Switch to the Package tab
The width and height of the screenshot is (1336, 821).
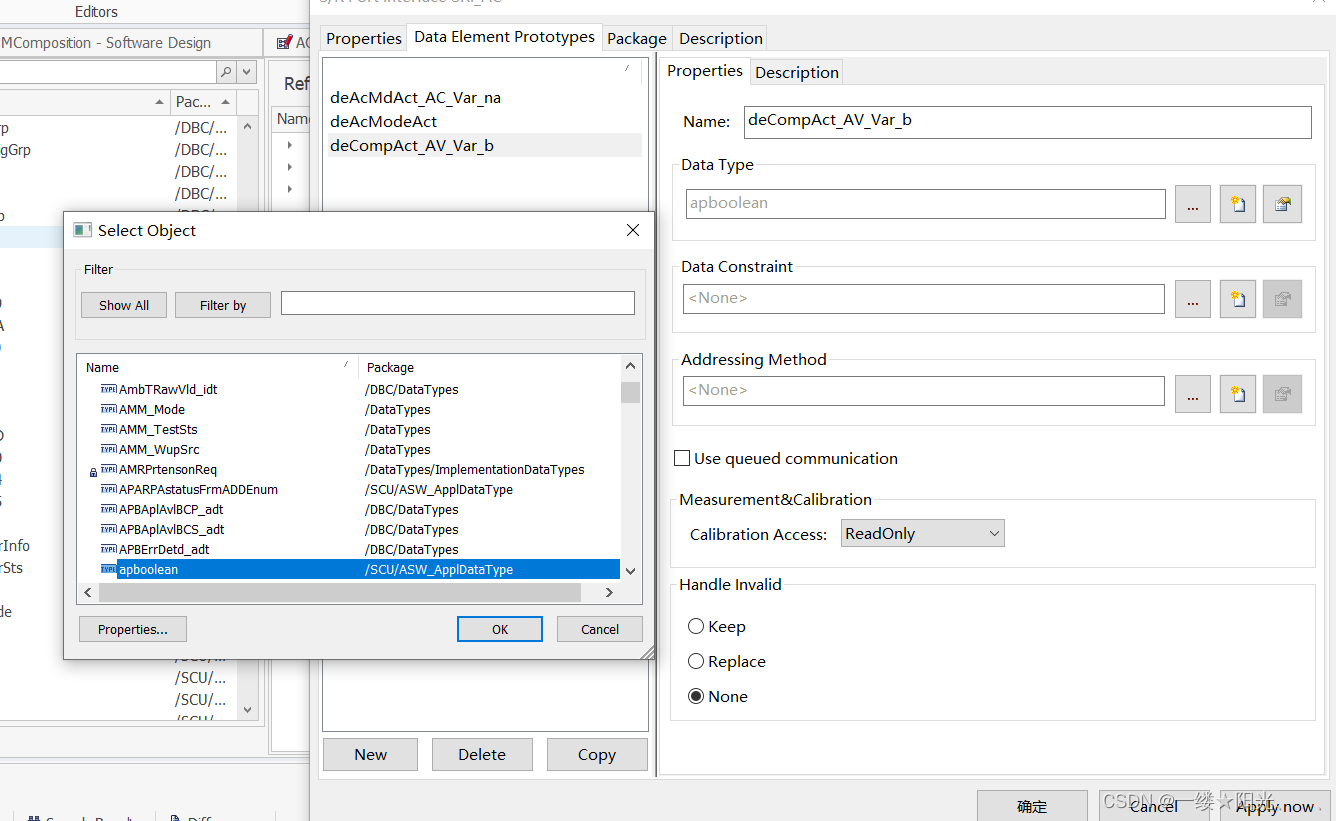coord(636,37)
